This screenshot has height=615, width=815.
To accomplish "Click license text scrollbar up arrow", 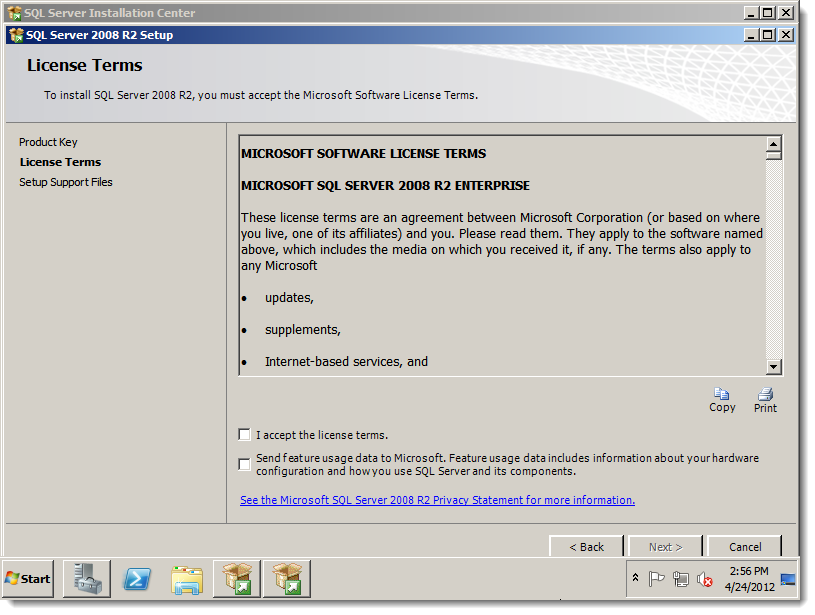I will tap(773, 144).
